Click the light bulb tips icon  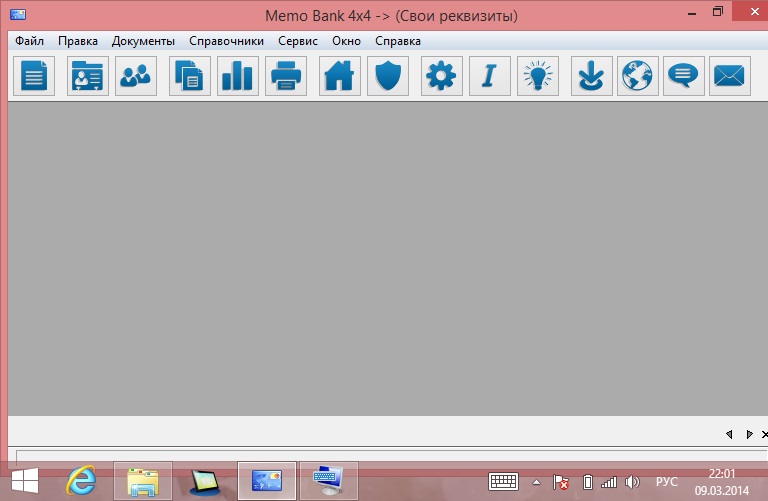point(538,76)
